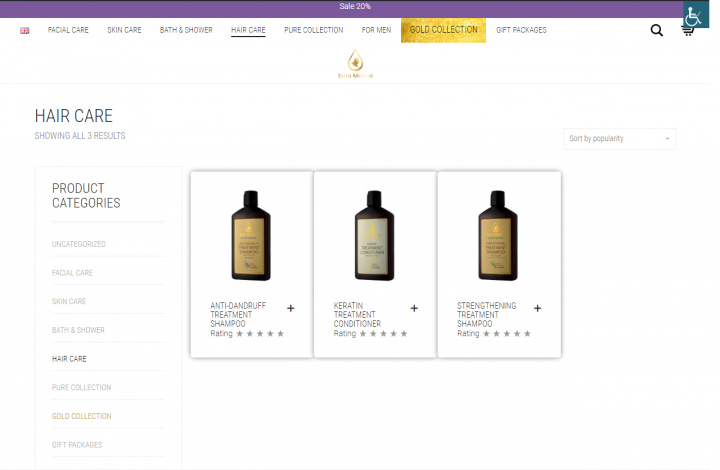Screen dimensions: 720x470
Task: Select Pure Collection in product categories sidebar
Action: pyautogui.click(x=81, y=388)
